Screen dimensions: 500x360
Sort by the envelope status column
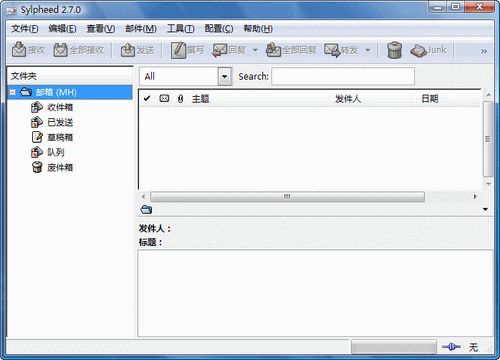pos(164,98)
